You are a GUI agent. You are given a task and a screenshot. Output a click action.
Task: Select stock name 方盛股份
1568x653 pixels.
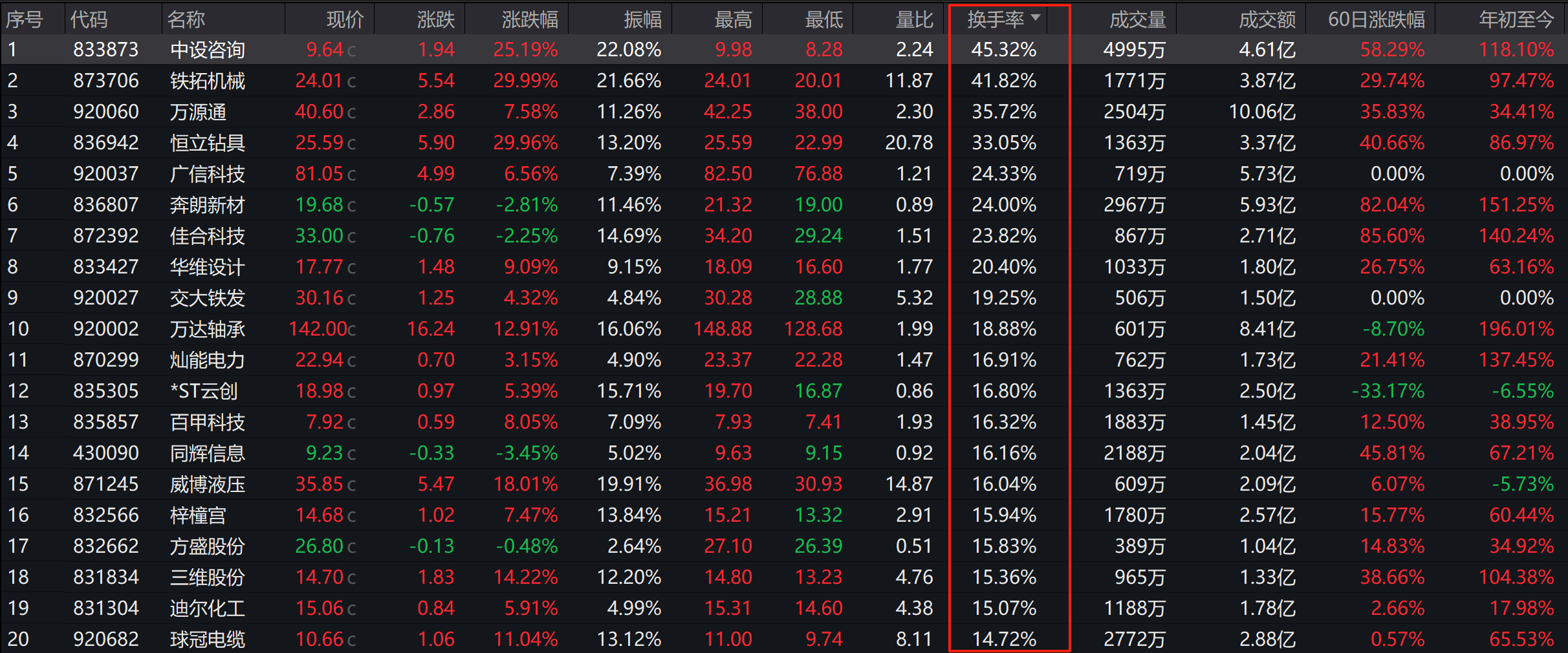208,546
